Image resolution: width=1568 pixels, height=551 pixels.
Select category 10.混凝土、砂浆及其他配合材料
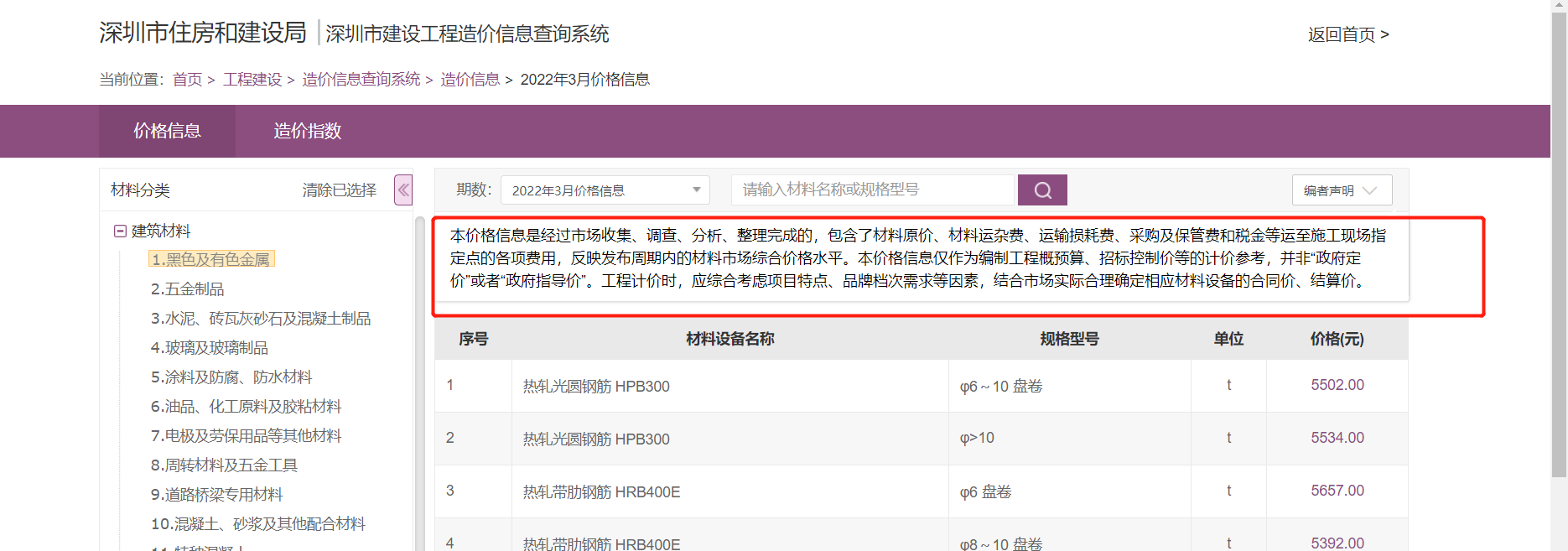click(x=258, y=523)
